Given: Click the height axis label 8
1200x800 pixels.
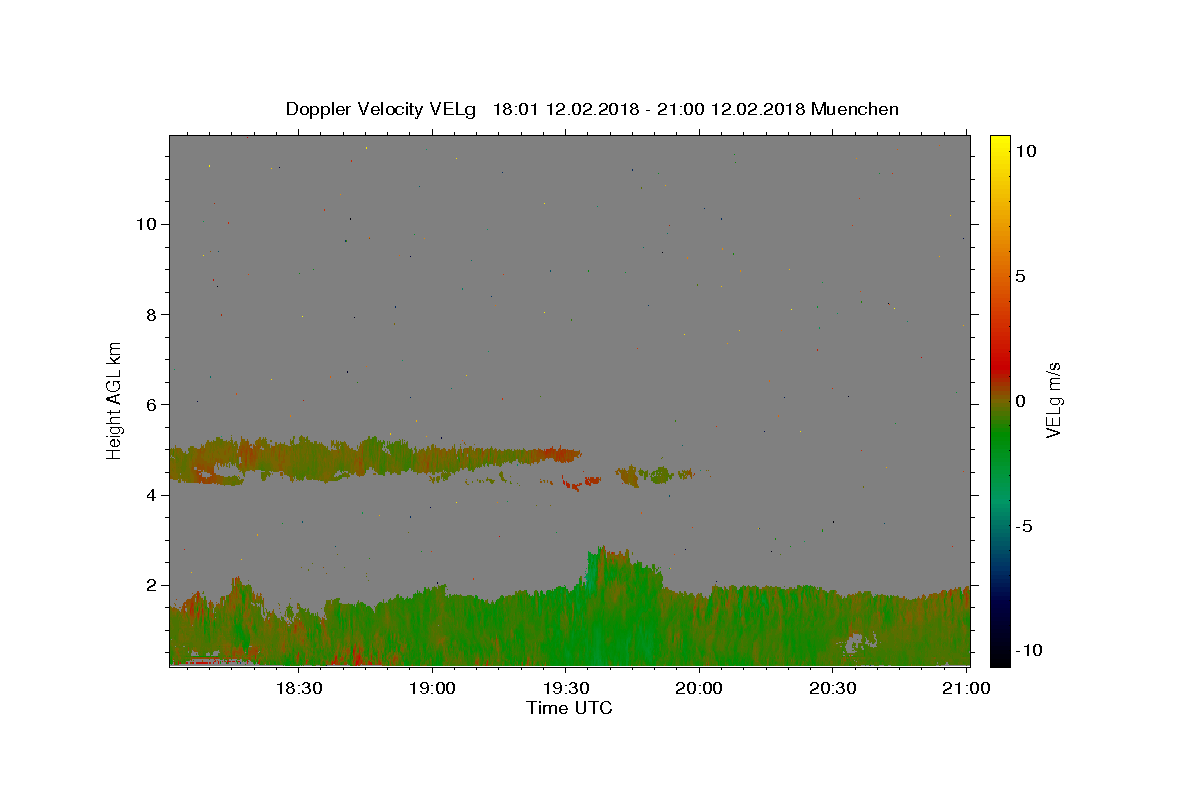Looking at the screenshot, I should click(x=150, y=314).
